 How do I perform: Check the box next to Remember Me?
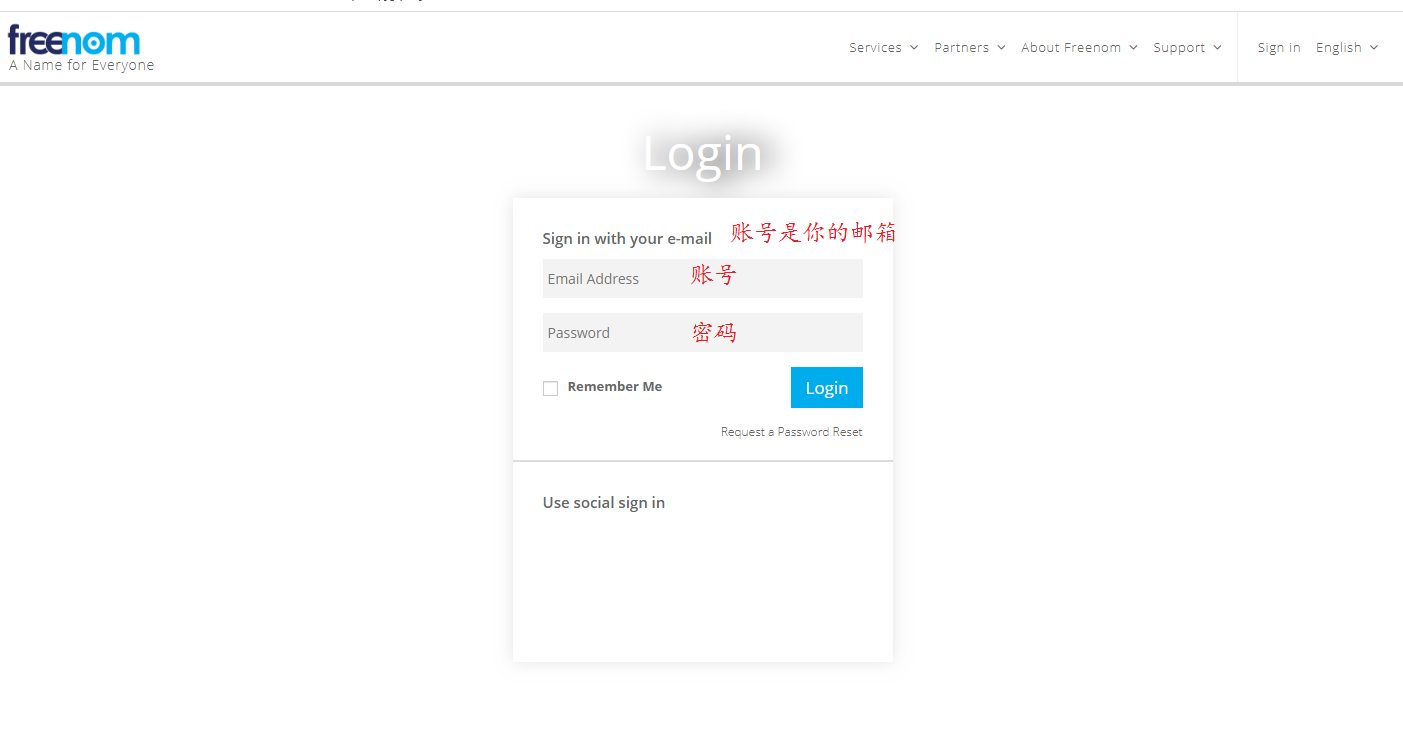tap(550, 387)
